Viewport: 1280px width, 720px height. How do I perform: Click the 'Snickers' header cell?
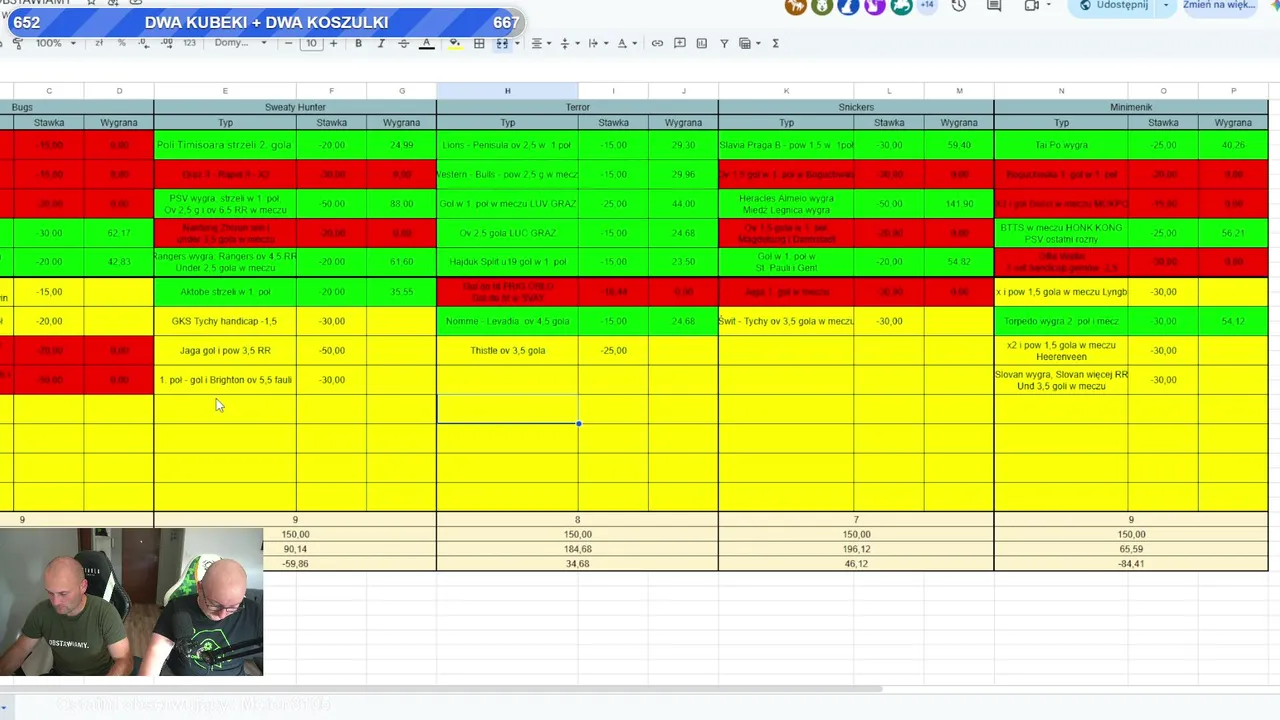coord(856,107)
